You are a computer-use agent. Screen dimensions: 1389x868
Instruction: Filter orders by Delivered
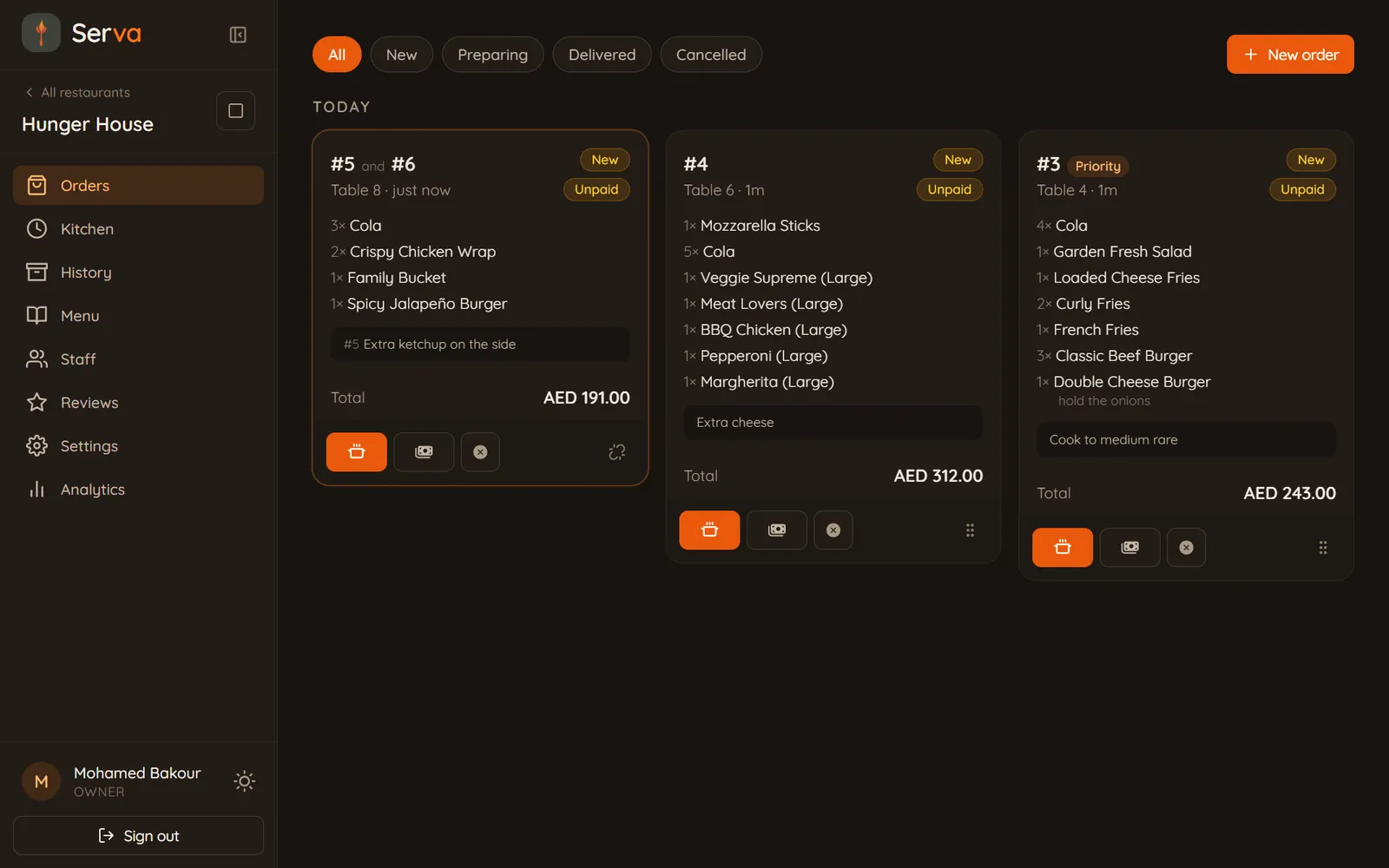click(x=602, y=55)
